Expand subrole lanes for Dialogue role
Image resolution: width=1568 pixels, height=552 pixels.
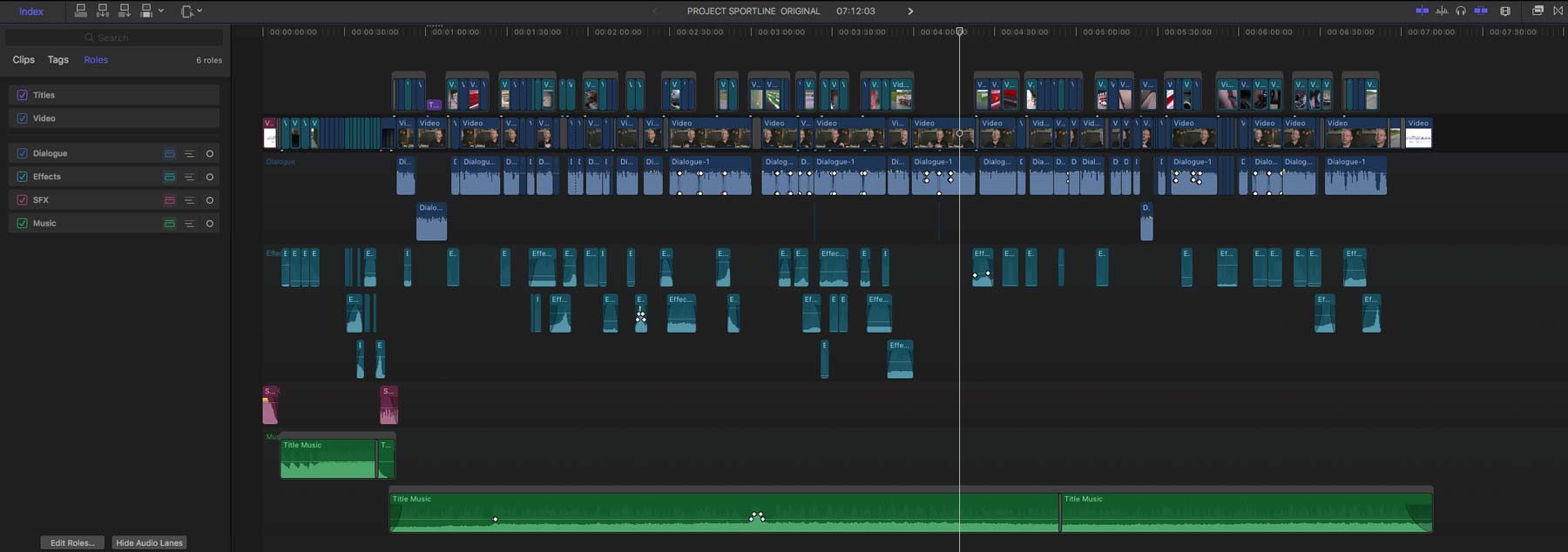point(189,153)
